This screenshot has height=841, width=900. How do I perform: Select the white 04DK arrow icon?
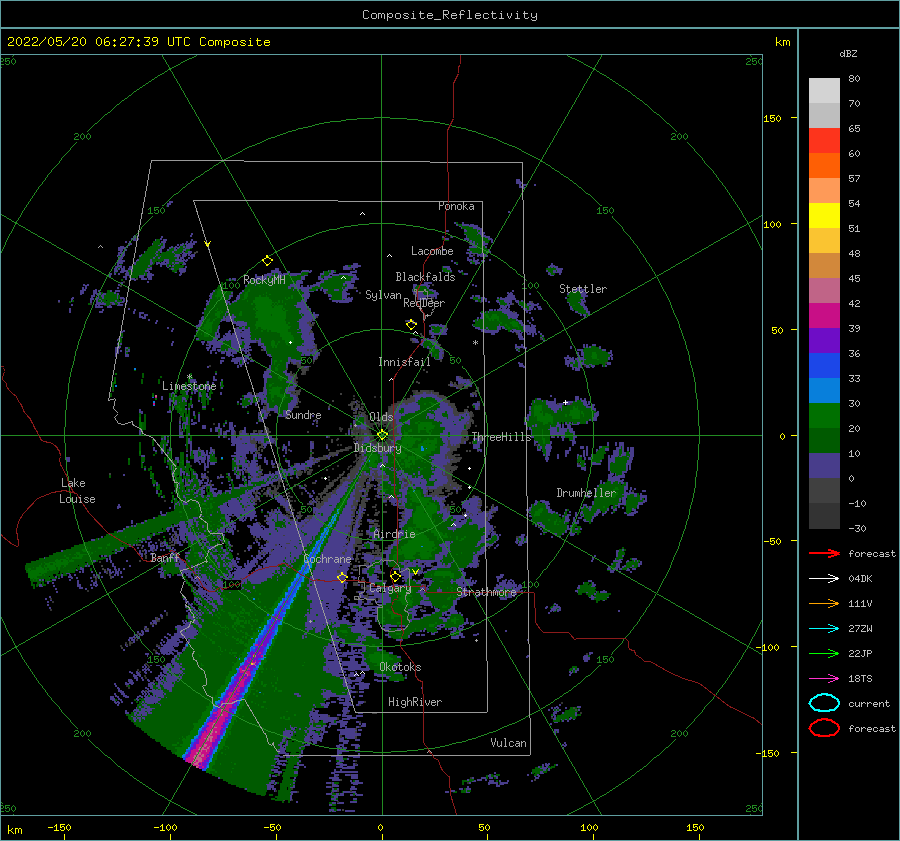pyautogui.click(x=824, y=578)
